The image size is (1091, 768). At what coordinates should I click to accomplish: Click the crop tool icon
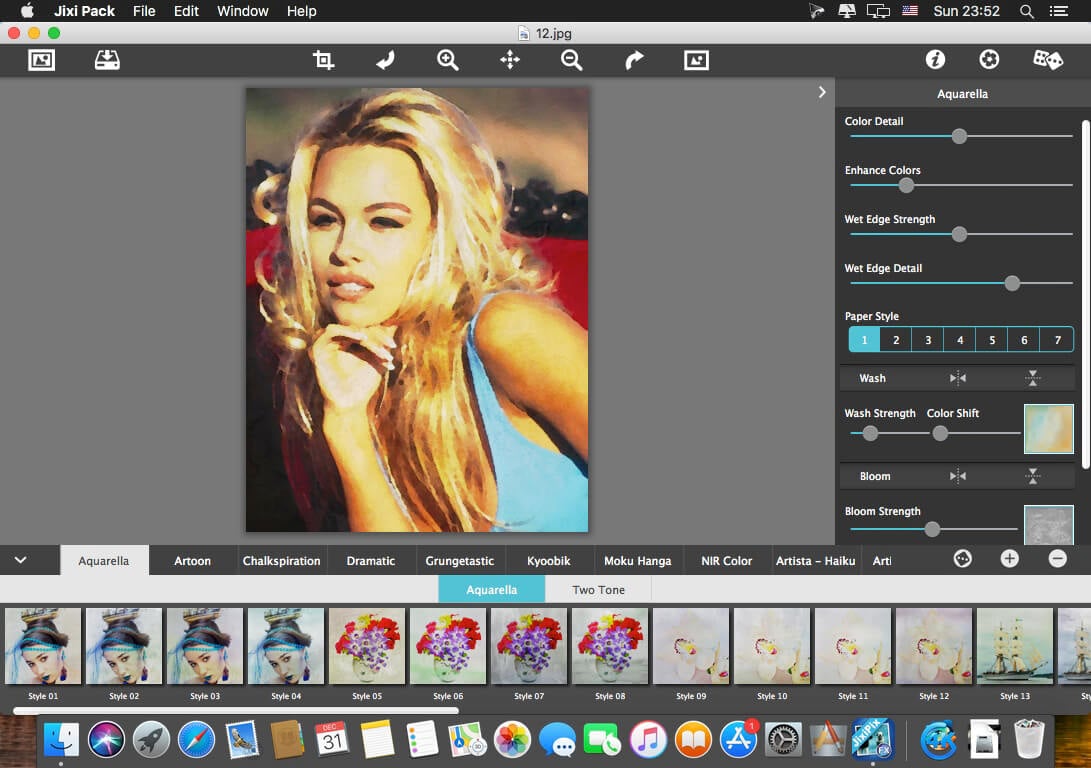[x=323, y=60]
